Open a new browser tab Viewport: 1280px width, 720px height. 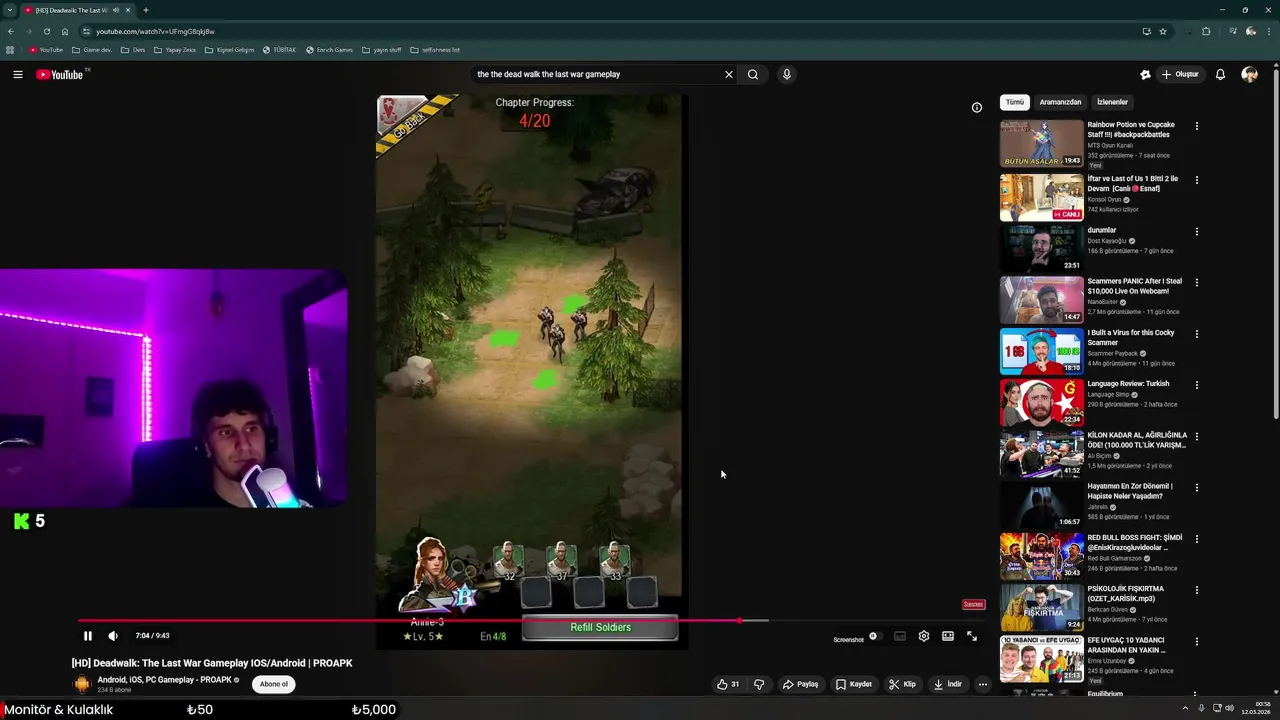[146, 10]
